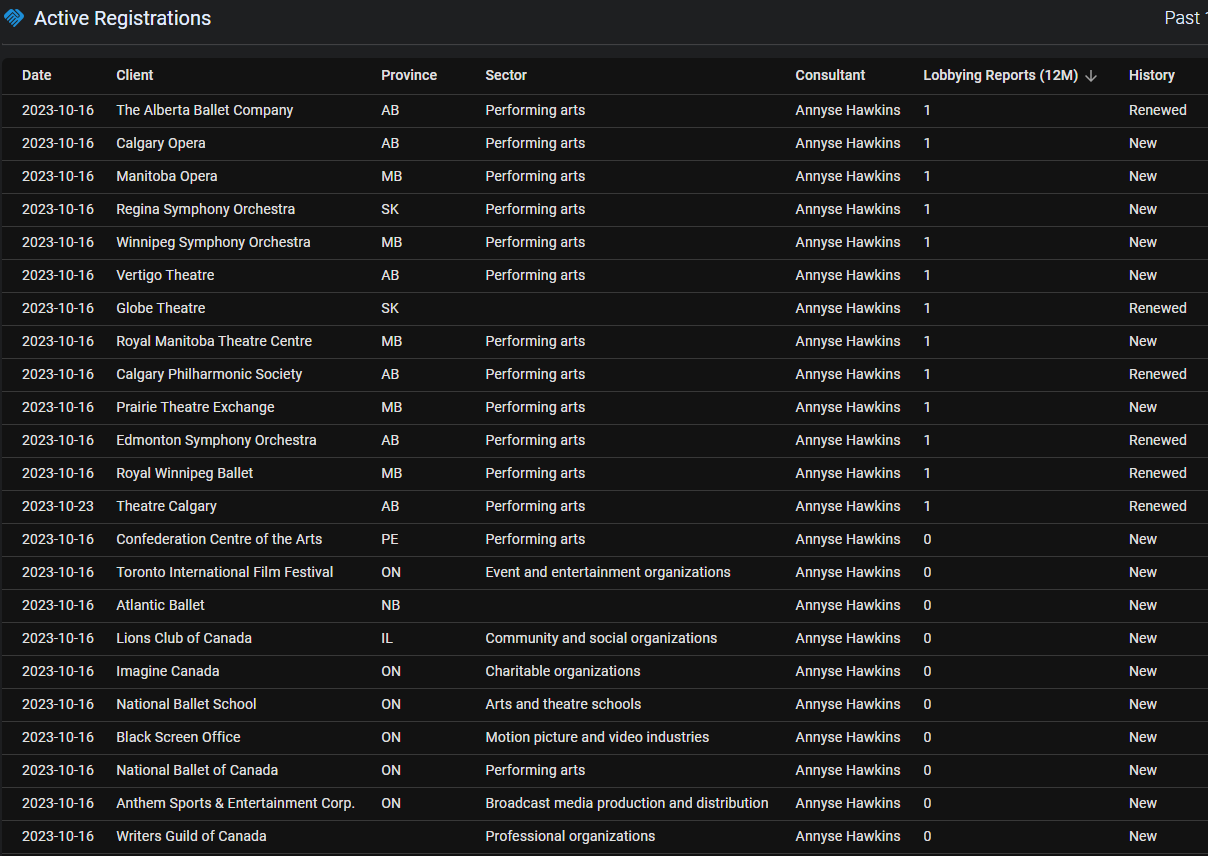
Task: Click Motion picture and video industries sector
Action: [x=597, y=737]
